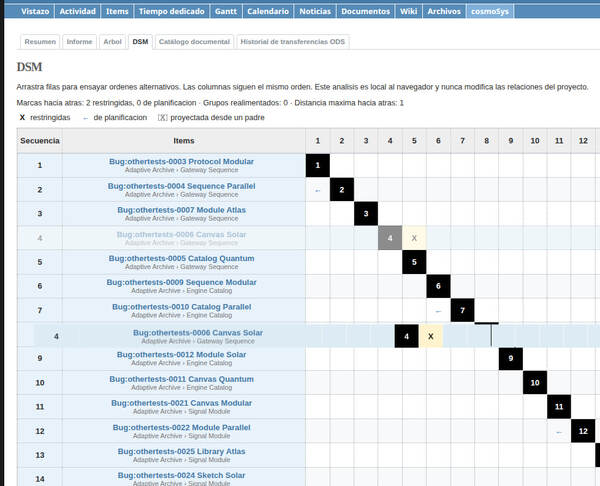
Task: Open Bug:othertests-0011 Canvas Quantum link
Action: (181, 379)
